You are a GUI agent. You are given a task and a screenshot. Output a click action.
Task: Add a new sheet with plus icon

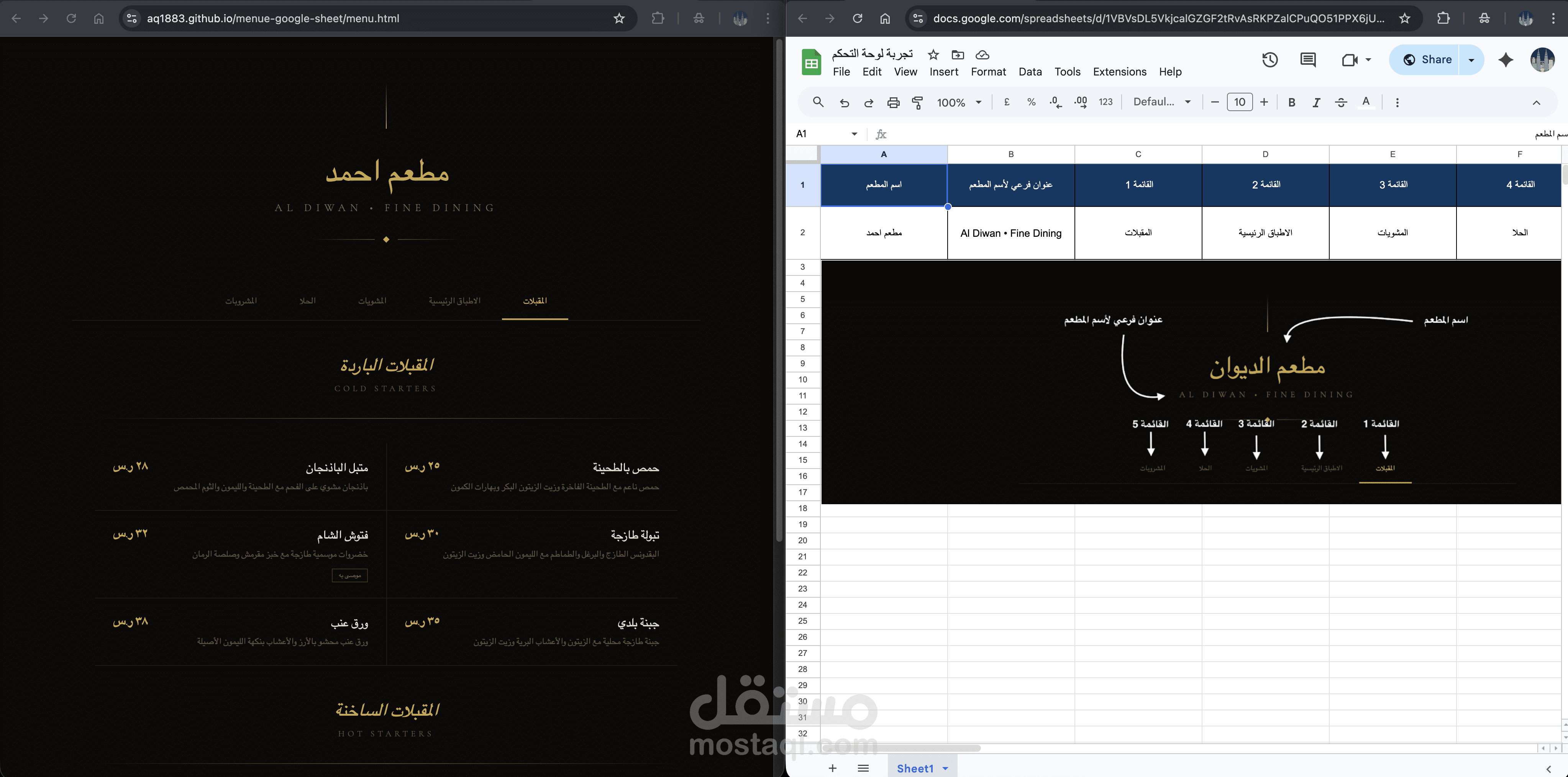point(832,768)
